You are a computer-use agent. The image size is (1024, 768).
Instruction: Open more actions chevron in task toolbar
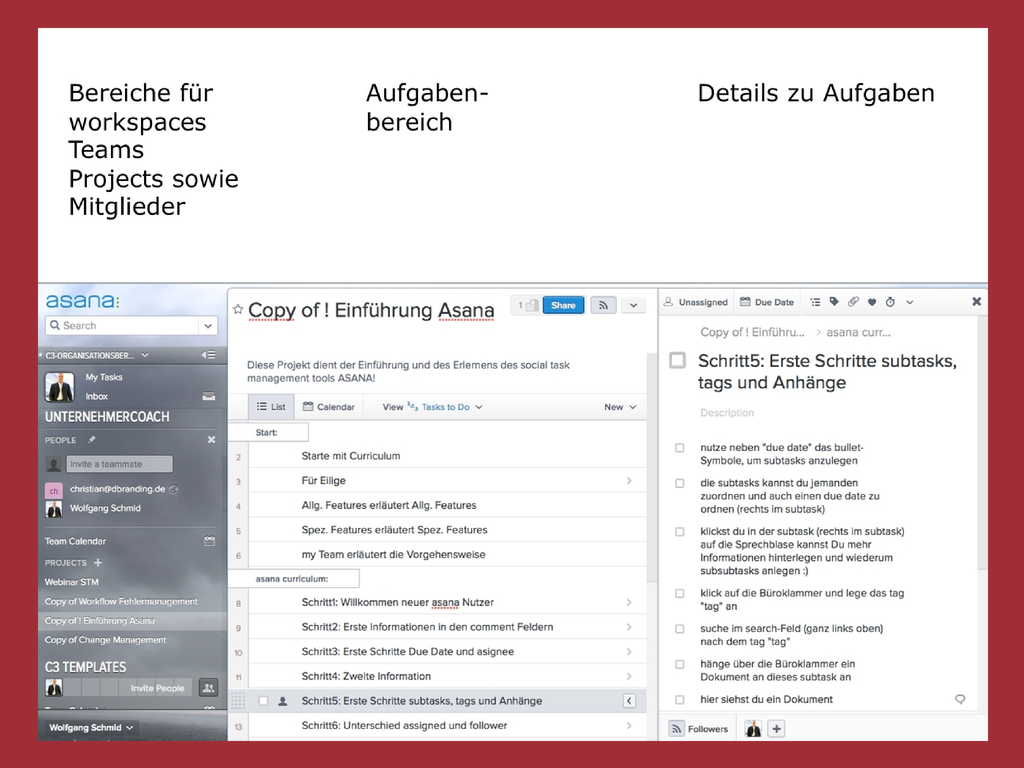tap(910, 302)
